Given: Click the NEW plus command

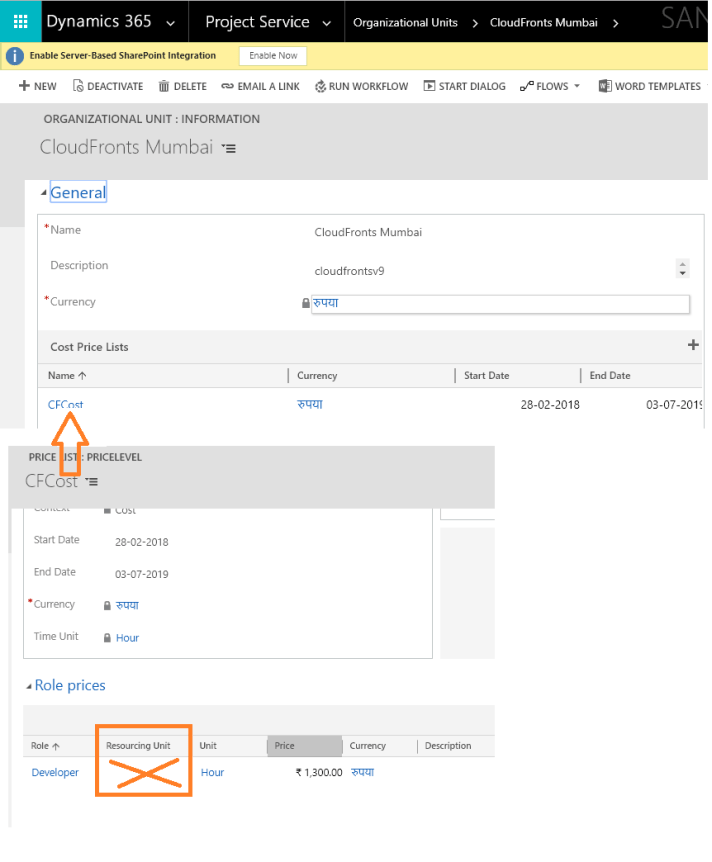Looking at the screenshot, I should pyautogui.click(x=38, y=87).
